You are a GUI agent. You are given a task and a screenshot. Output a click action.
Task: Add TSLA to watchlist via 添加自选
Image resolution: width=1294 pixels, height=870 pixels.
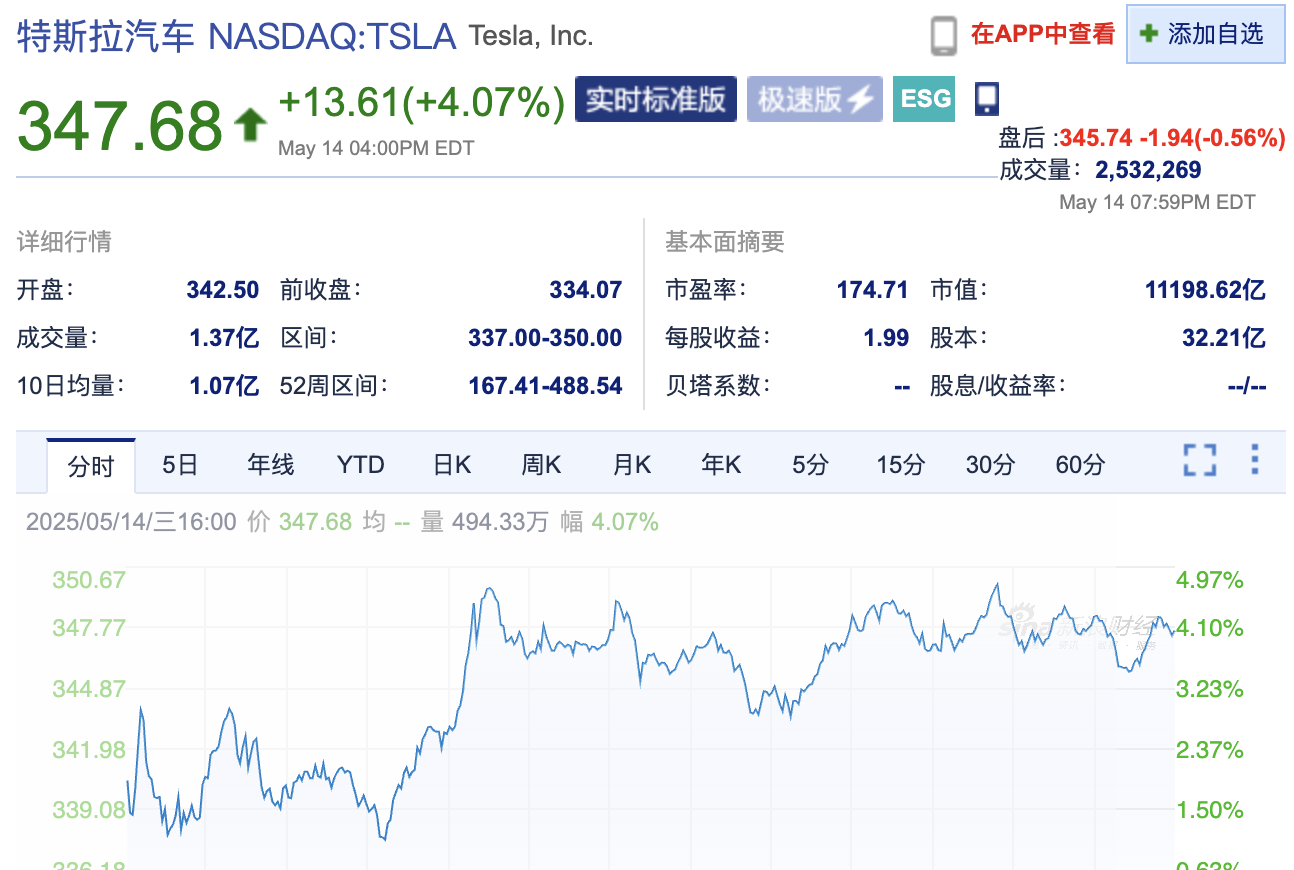click(1205, 34)
